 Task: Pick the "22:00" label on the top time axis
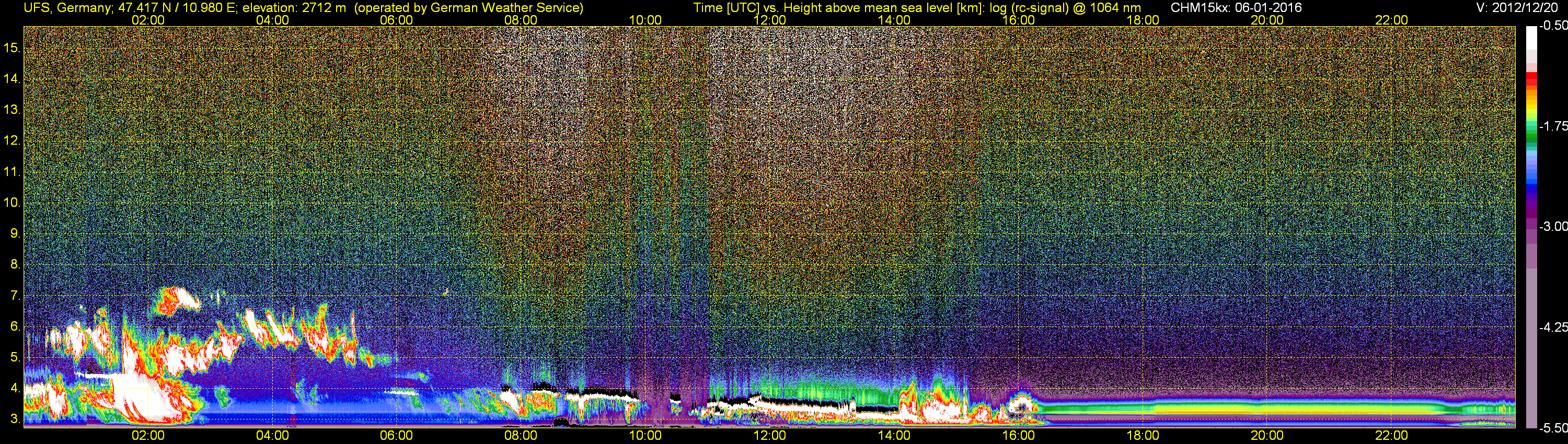(x=1391, y=20)
